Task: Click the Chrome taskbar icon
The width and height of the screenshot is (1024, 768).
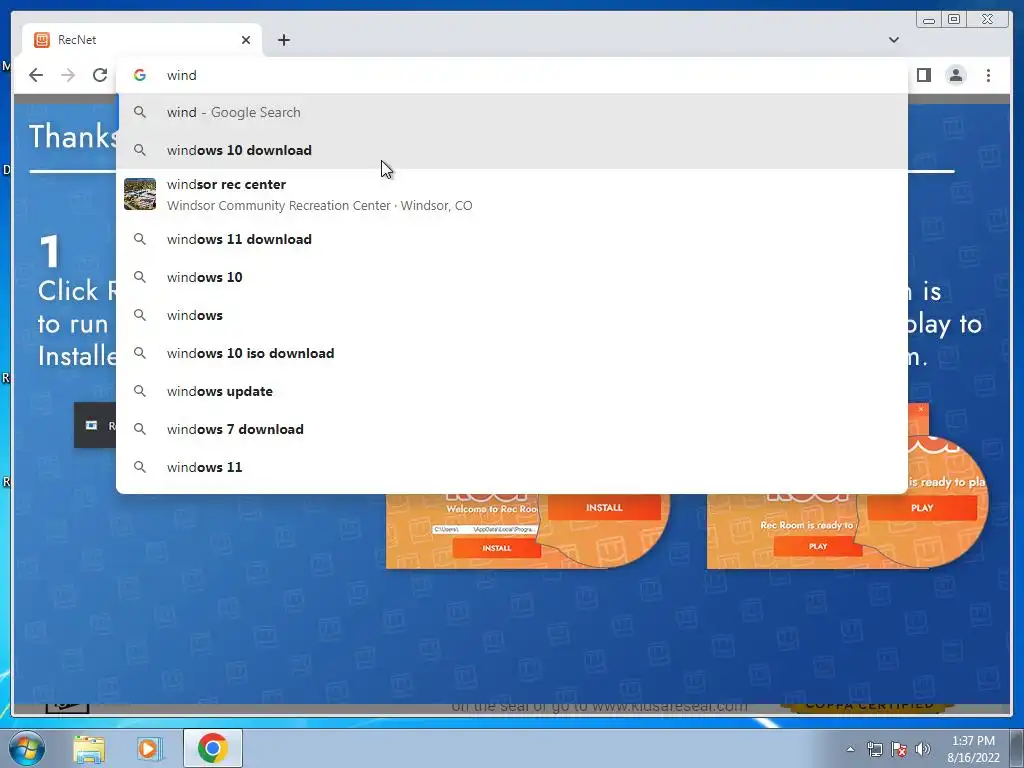Action: [x=213, y=748]
